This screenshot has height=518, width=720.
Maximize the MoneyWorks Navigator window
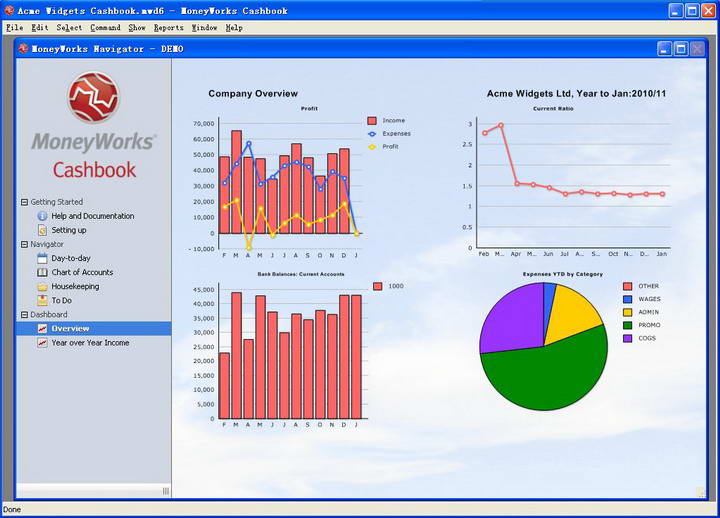point(681,49)
